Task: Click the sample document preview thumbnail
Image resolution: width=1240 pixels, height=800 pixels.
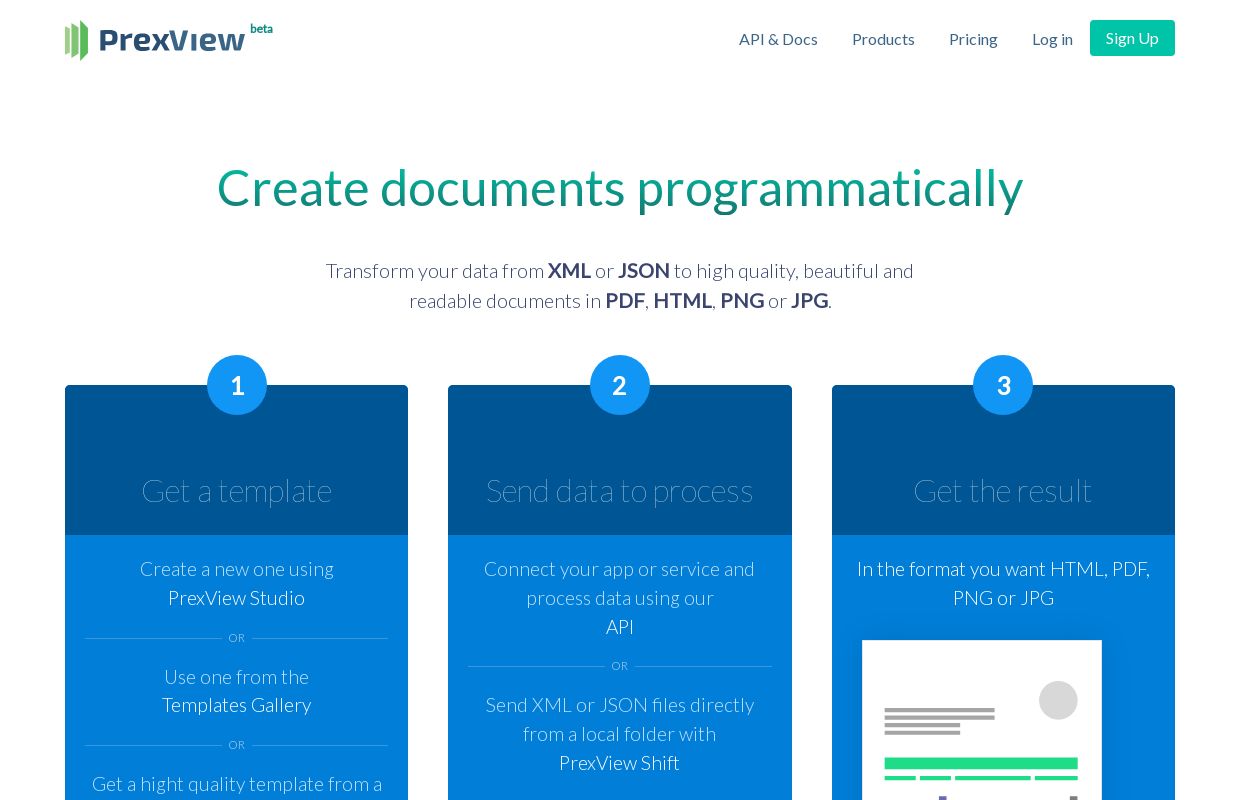Action: click(x=982, y=720)
